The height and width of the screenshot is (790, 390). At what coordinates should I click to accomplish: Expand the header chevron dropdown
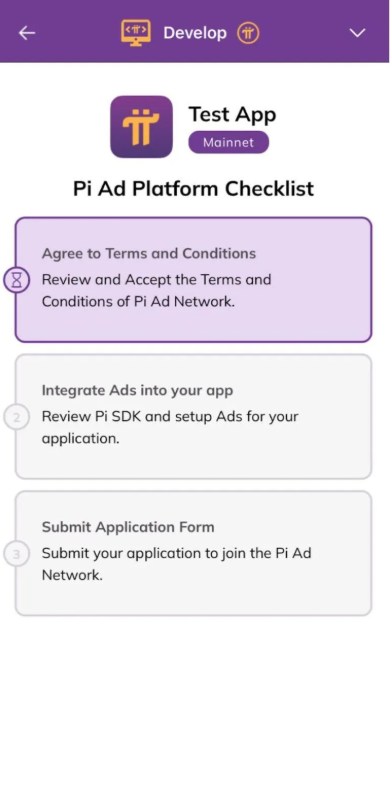(357, 33)
